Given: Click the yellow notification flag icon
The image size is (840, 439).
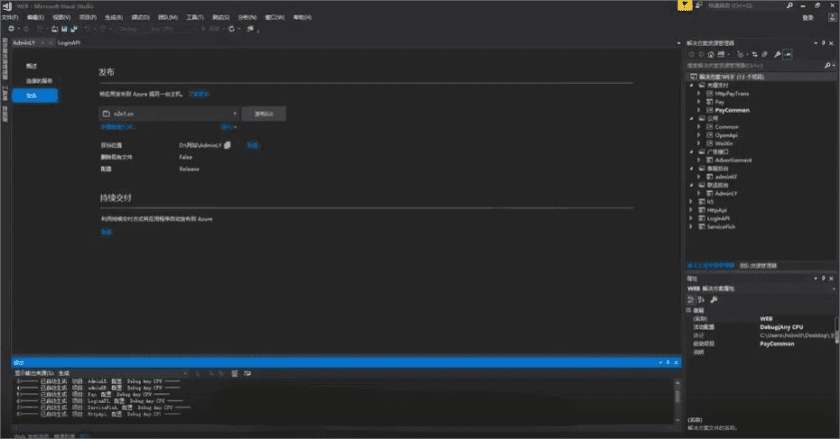Looking at the screenshot, I should click(683, 5).
